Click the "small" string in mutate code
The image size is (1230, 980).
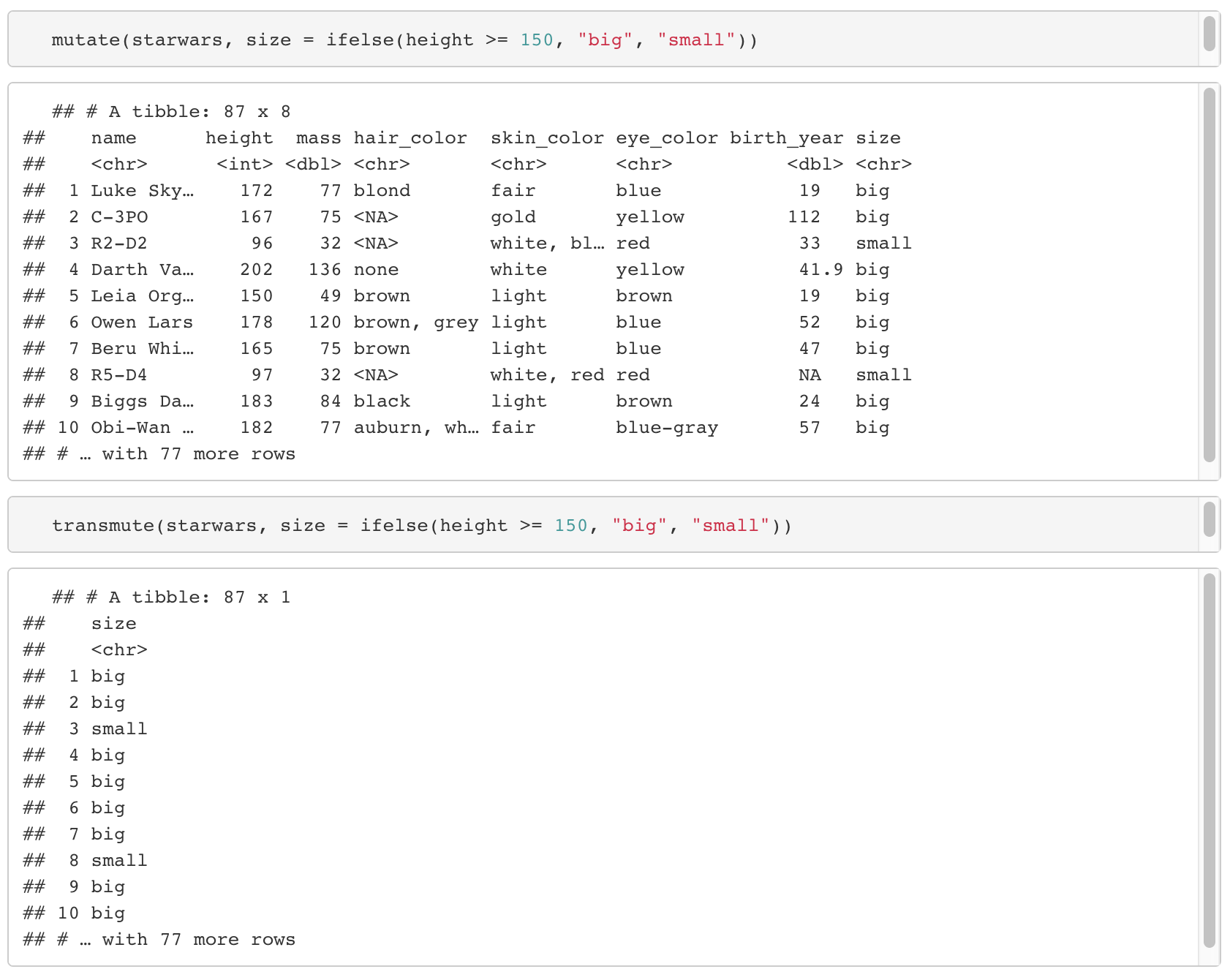[x=696, y=39]
